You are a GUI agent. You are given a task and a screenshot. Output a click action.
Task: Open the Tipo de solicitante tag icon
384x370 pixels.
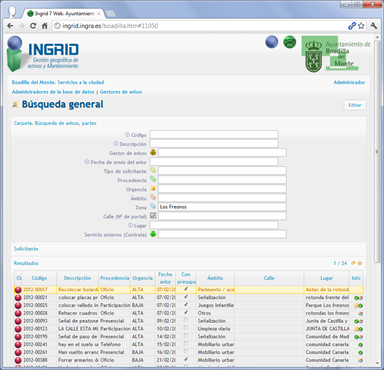[x=153, y=170]
